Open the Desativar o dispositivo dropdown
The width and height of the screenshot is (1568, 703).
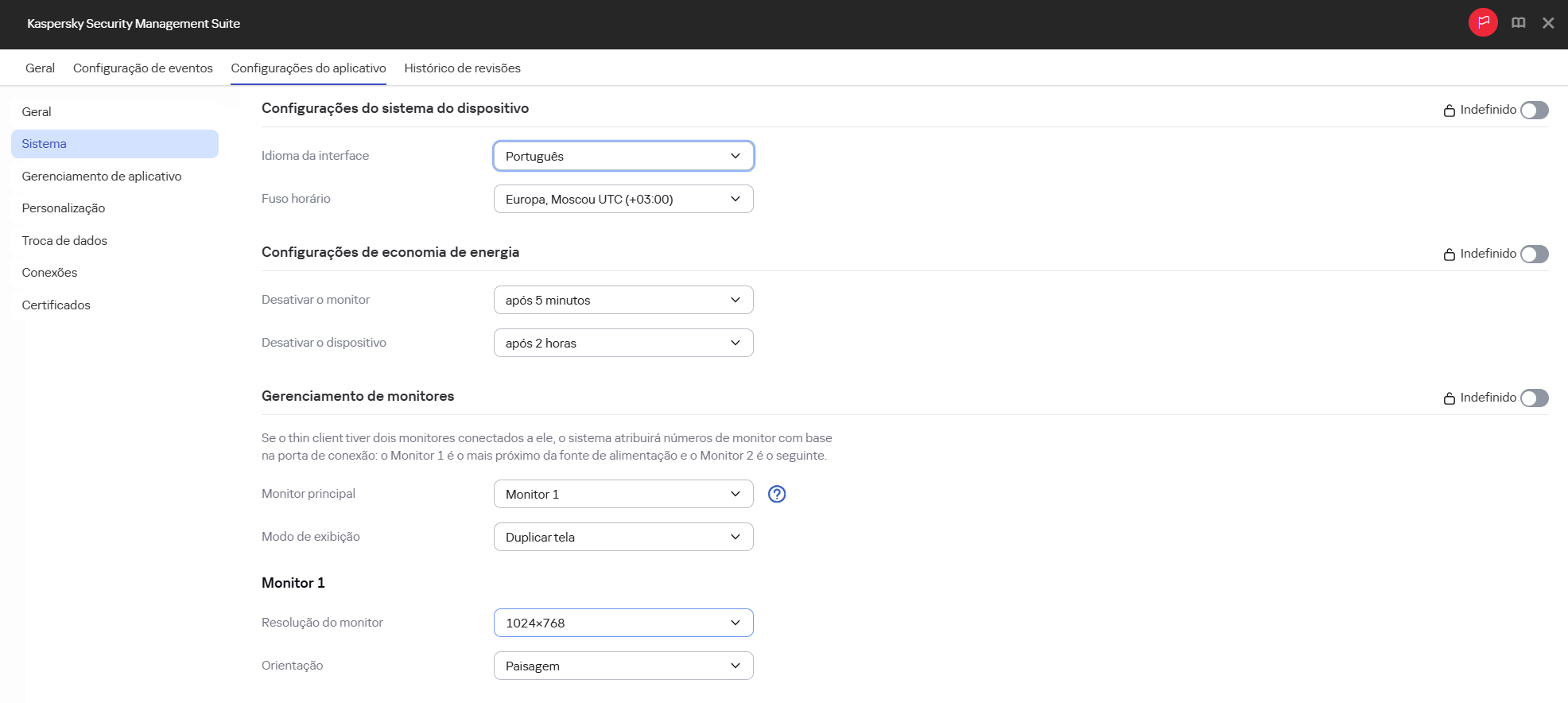tap(623, 343)
